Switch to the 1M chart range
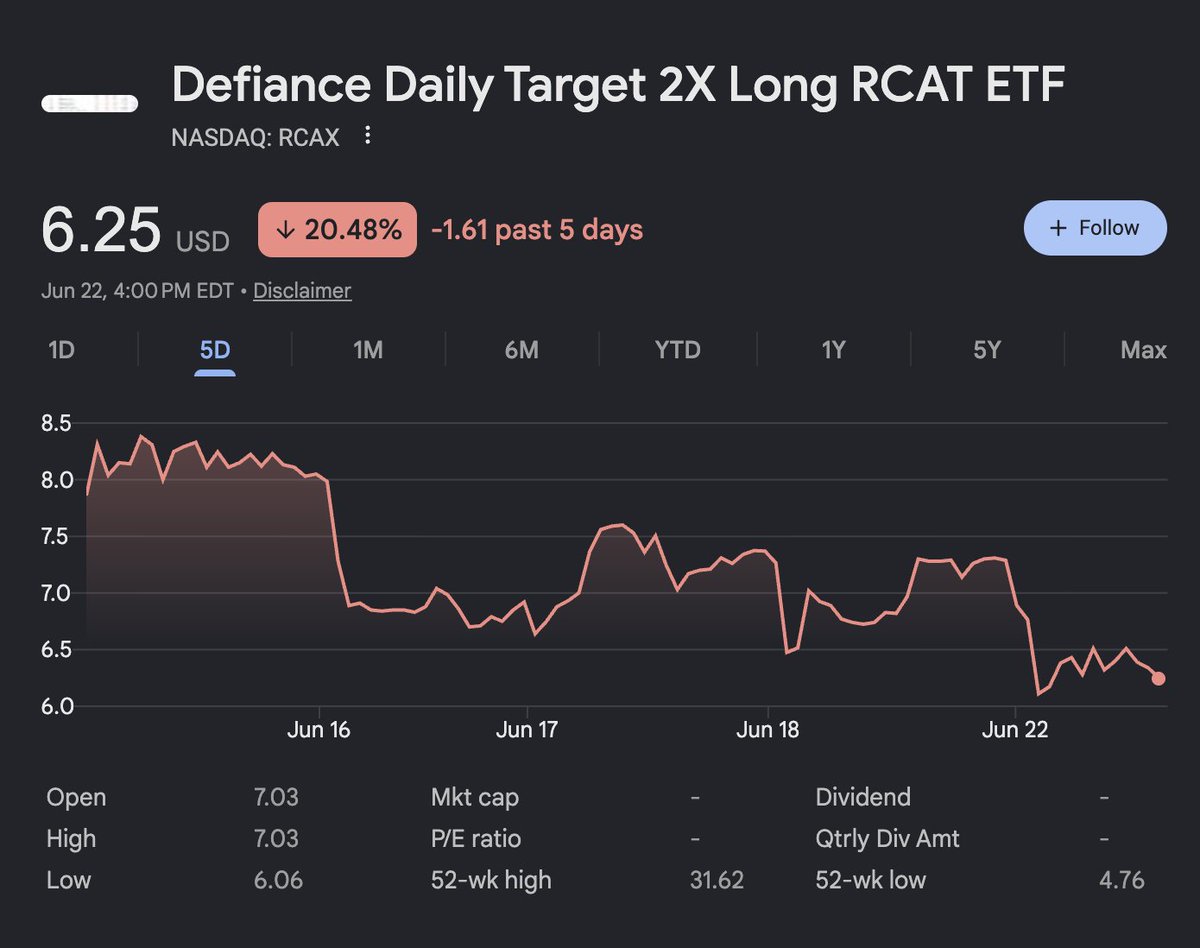 (368, 350)
